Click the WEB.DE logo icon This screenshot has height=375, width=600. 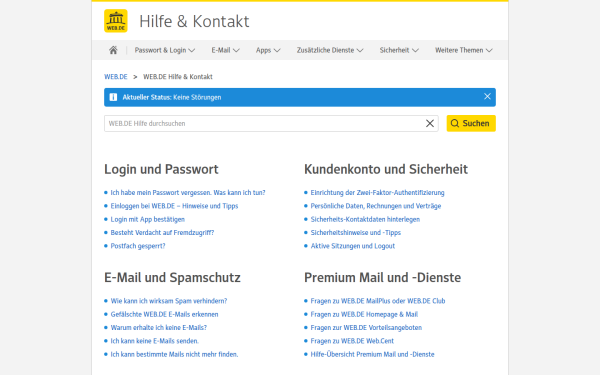[116, 21]
